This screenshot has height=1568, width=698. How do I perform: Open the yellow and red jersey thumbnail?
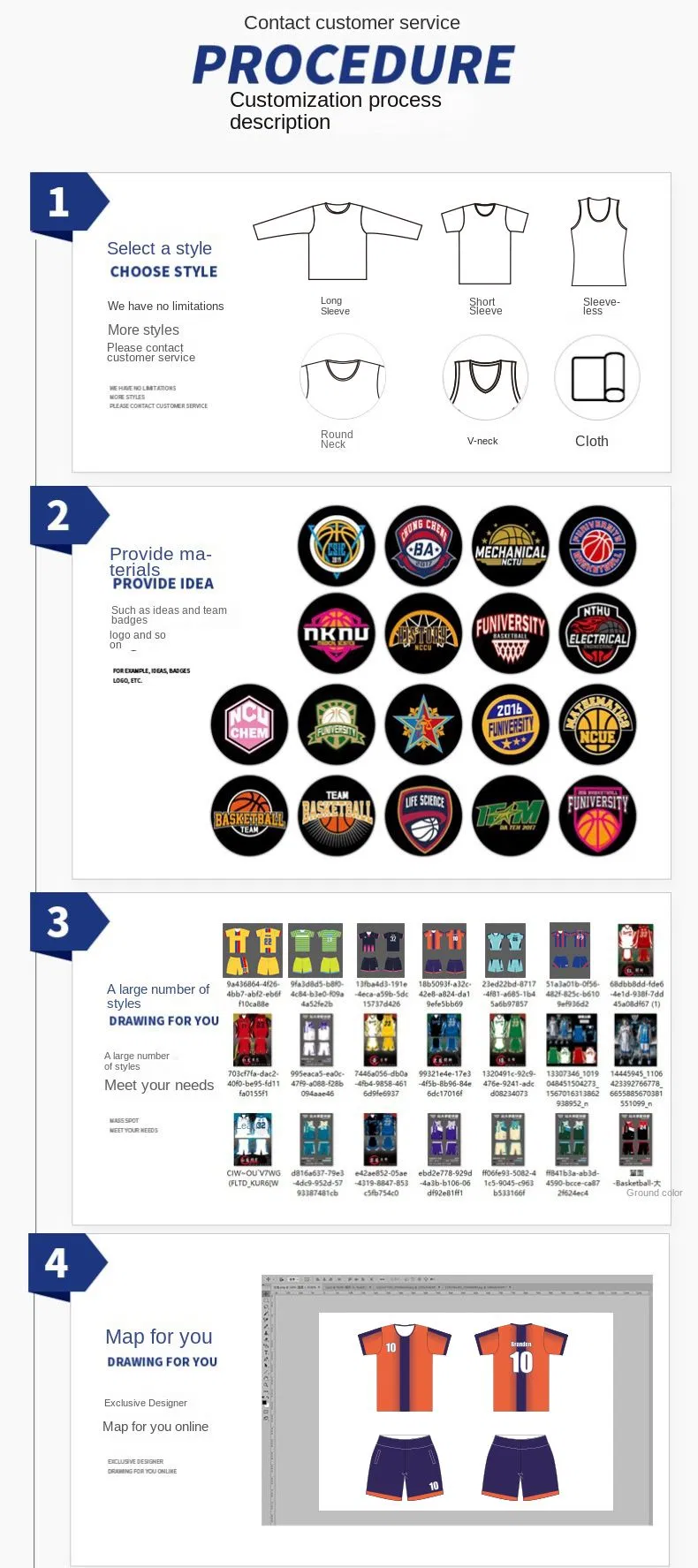click(x=253, y=951)
